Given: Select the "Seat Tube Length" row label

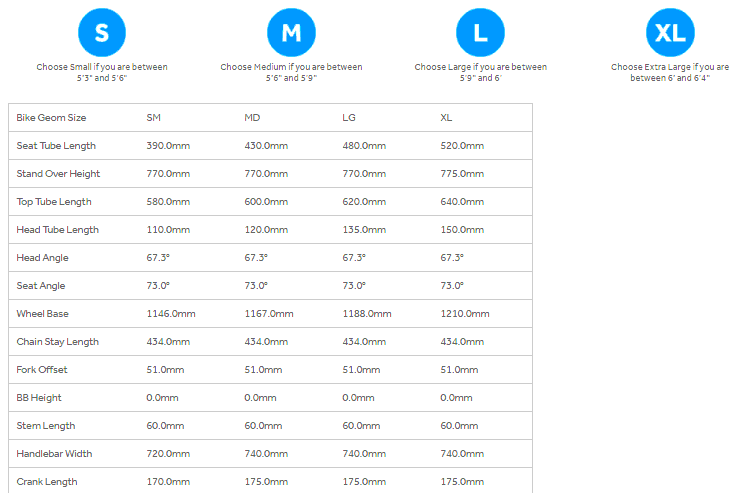Looking at the screenshot, I should pos(55,146).
